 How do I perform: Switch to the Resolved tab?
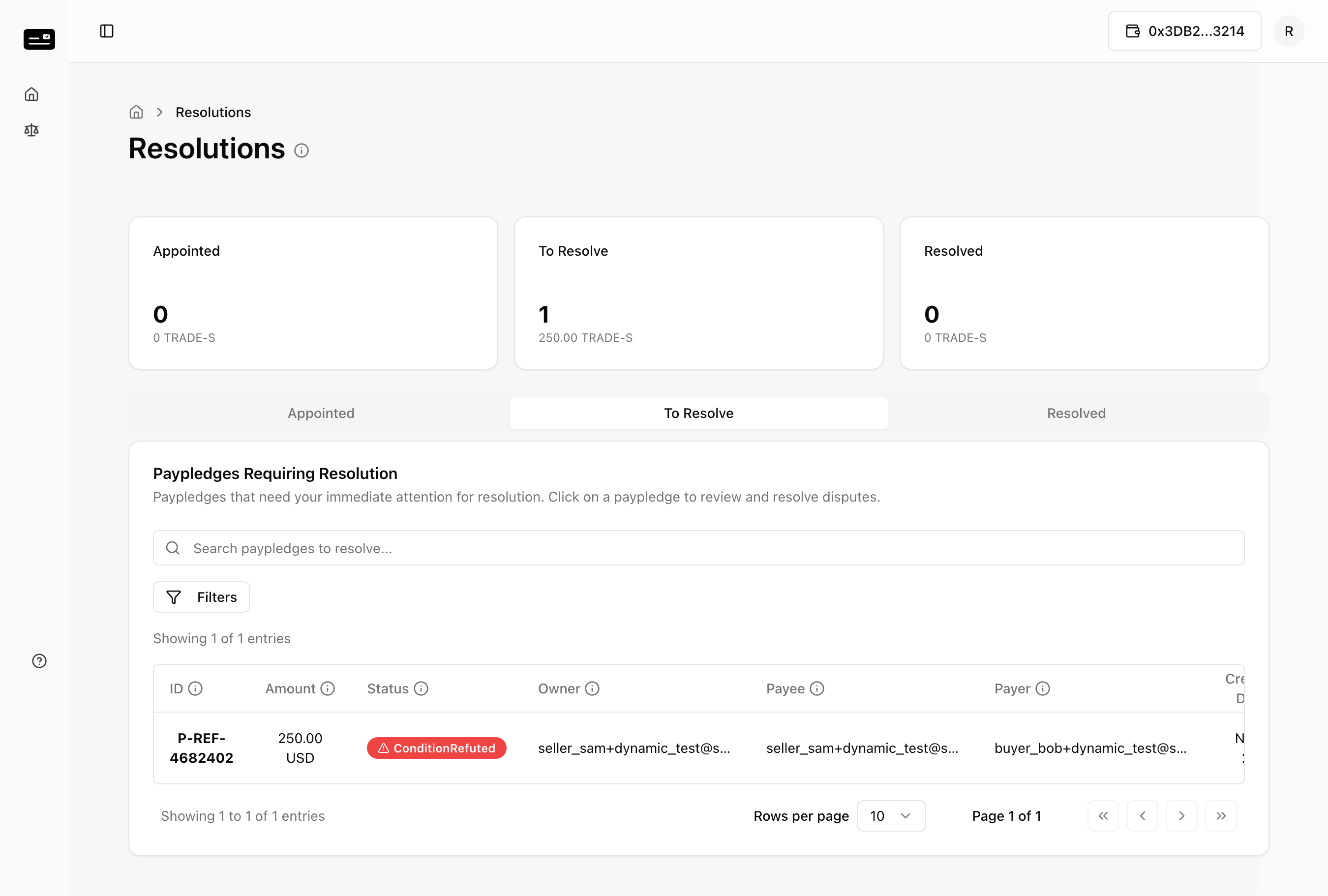(1077, 413)
